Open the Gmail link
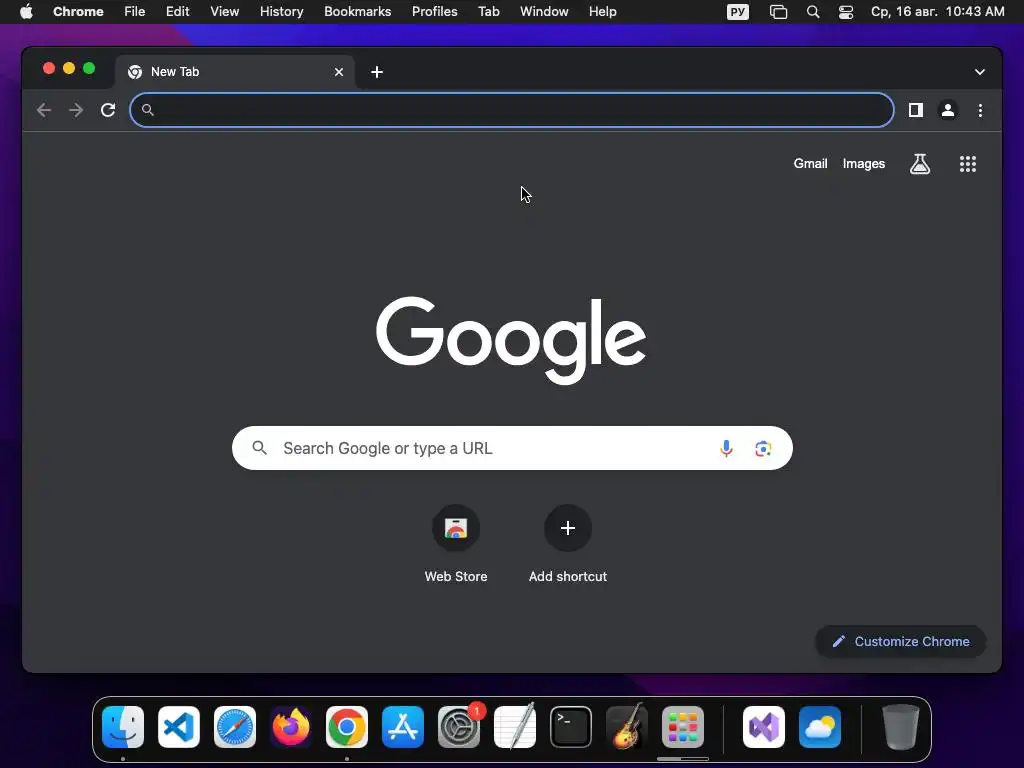 (x=810, y=164)
